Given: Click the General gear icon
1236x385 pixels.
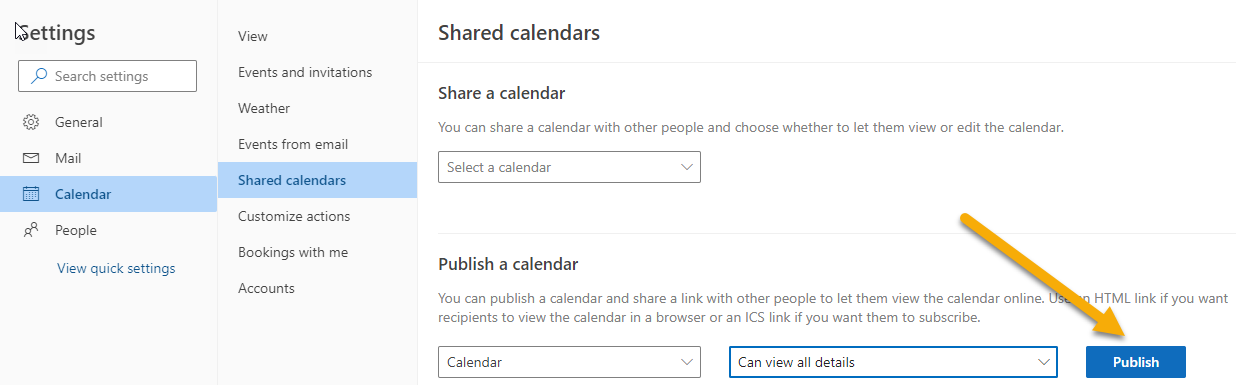Looking at the screenshot, I should click(x=31, y=122).
